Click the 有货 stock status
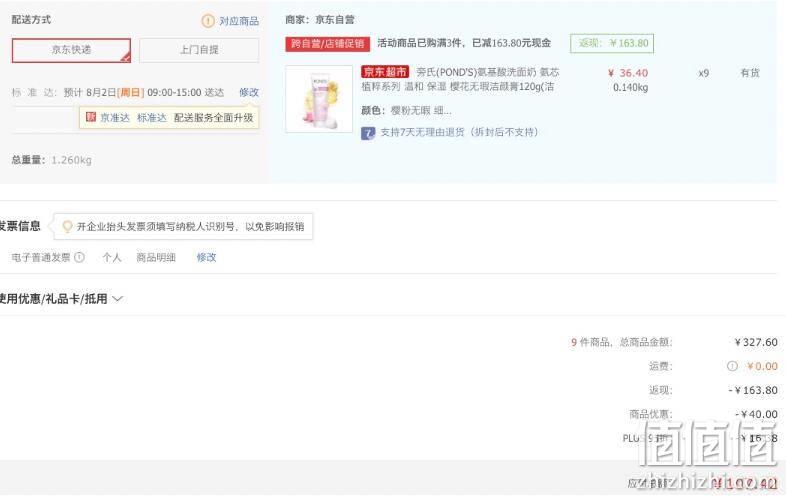Image resolution: width=786 pixels, height=499 pixels. [x=750, y=73]
